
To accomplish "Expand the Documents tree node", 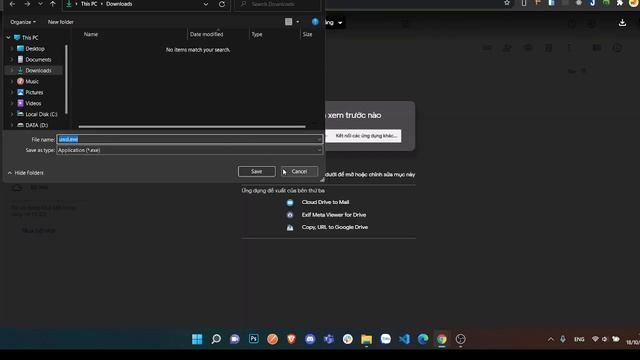I will click(x=12, y=60).
